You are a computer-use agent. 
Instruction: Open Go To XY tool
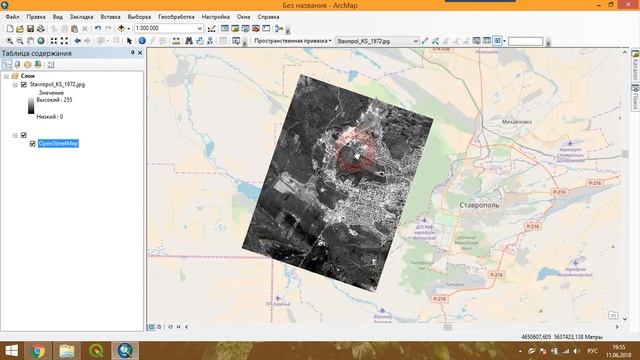click(210, 41)
